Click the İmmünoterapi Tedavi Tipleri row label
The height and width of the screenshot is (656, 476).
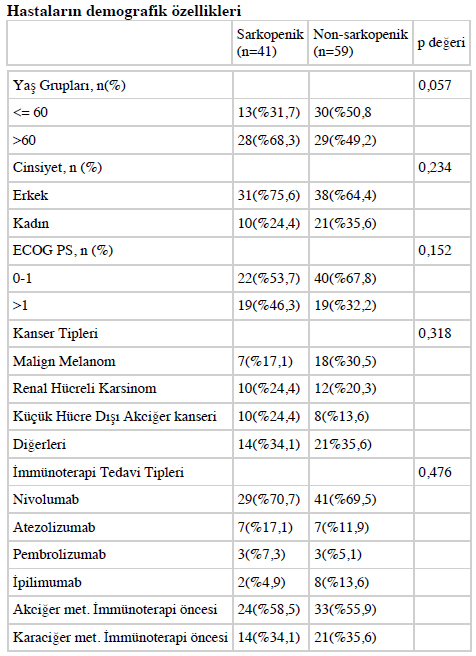98,472
